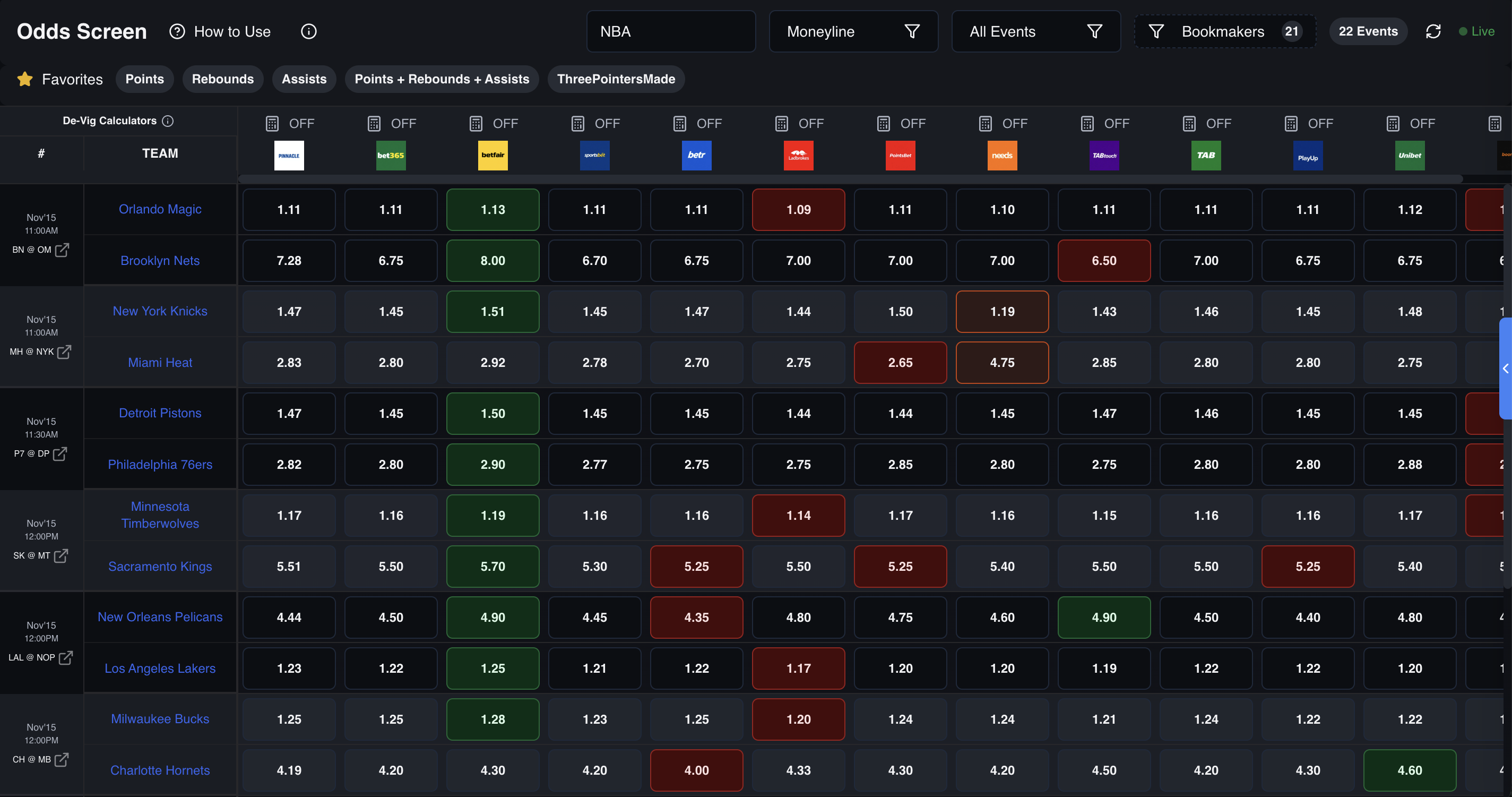1512x797 pixels.
Task: Open the Brooklyn Nets team link
Action: [x=160, y=260]
